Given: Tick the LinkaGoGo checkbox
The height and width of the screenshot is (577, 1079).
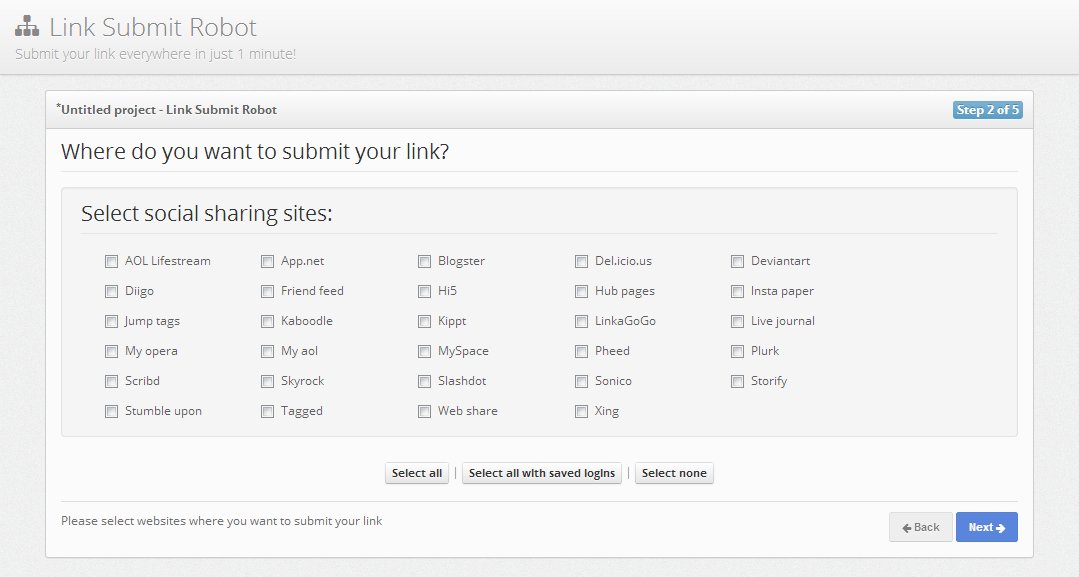Looking at the screenshot, I should [581, 322].
